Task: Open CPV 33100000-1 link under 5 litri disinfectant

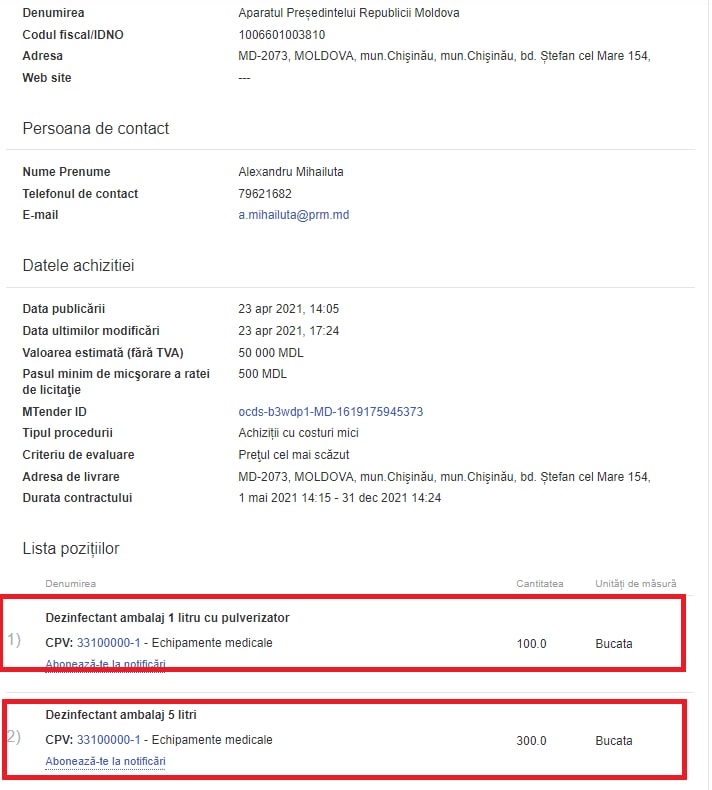Action: 108,740
